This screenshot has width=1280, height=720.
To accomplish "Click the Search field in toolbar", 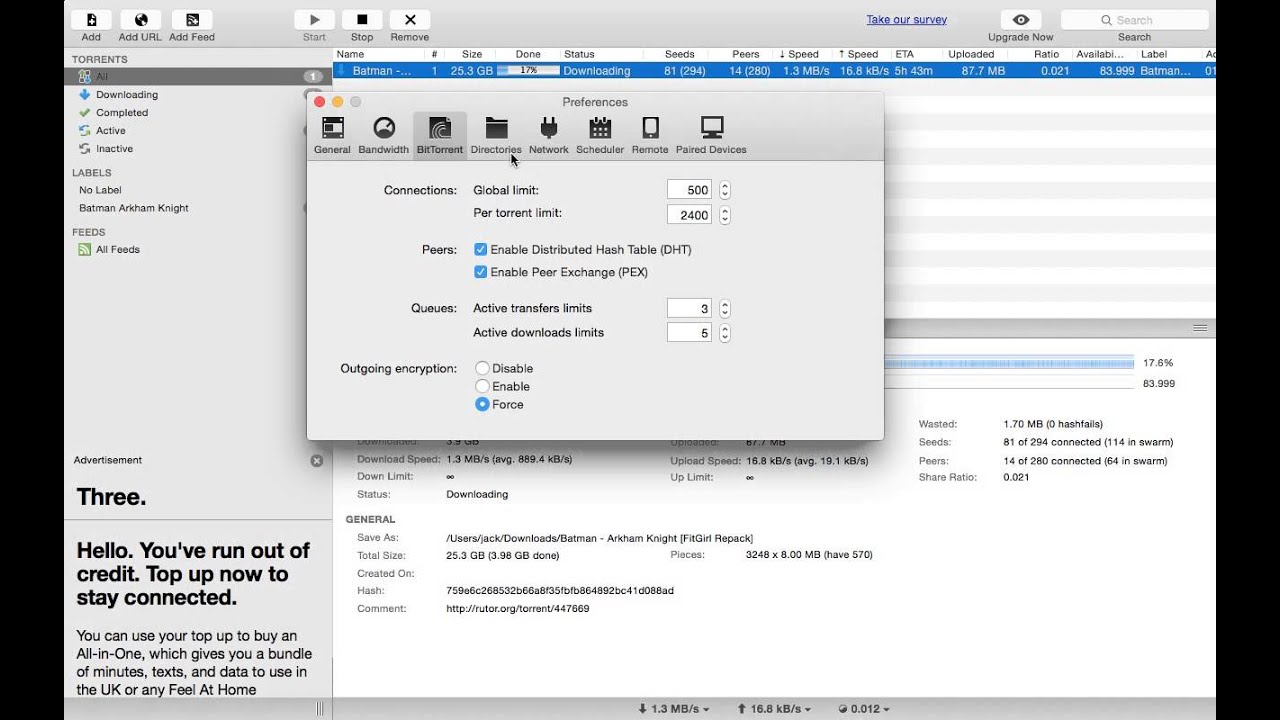I will click(1134, 20).
